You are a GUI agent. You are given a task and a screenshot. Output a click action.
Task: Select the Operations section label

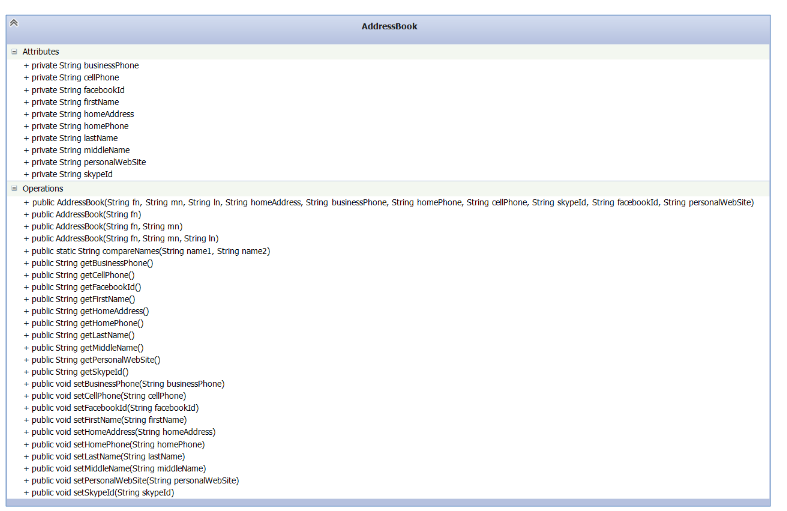[43, 189]
